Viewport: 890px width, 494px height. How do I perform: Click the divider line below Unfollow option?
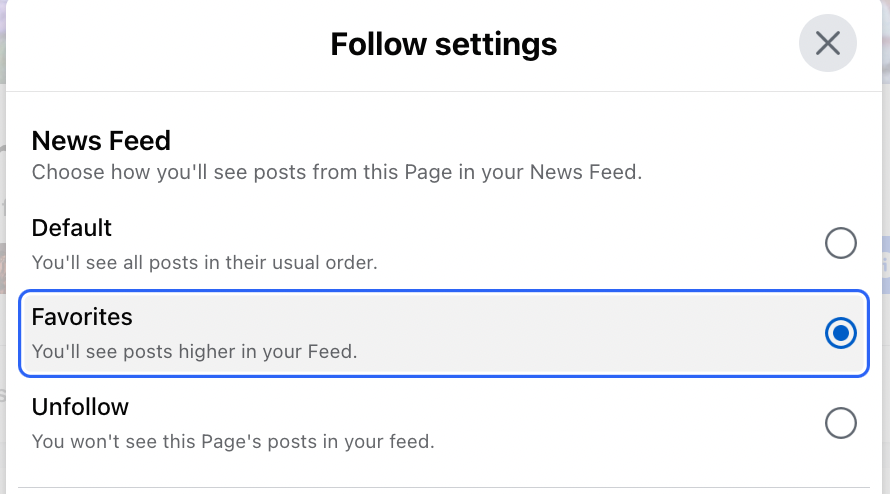(444, 487)
